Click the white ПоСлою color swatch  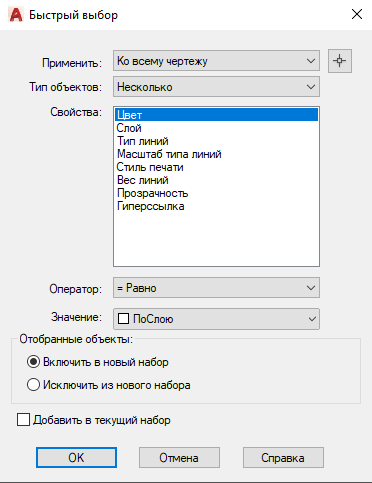tap(123, 319)
